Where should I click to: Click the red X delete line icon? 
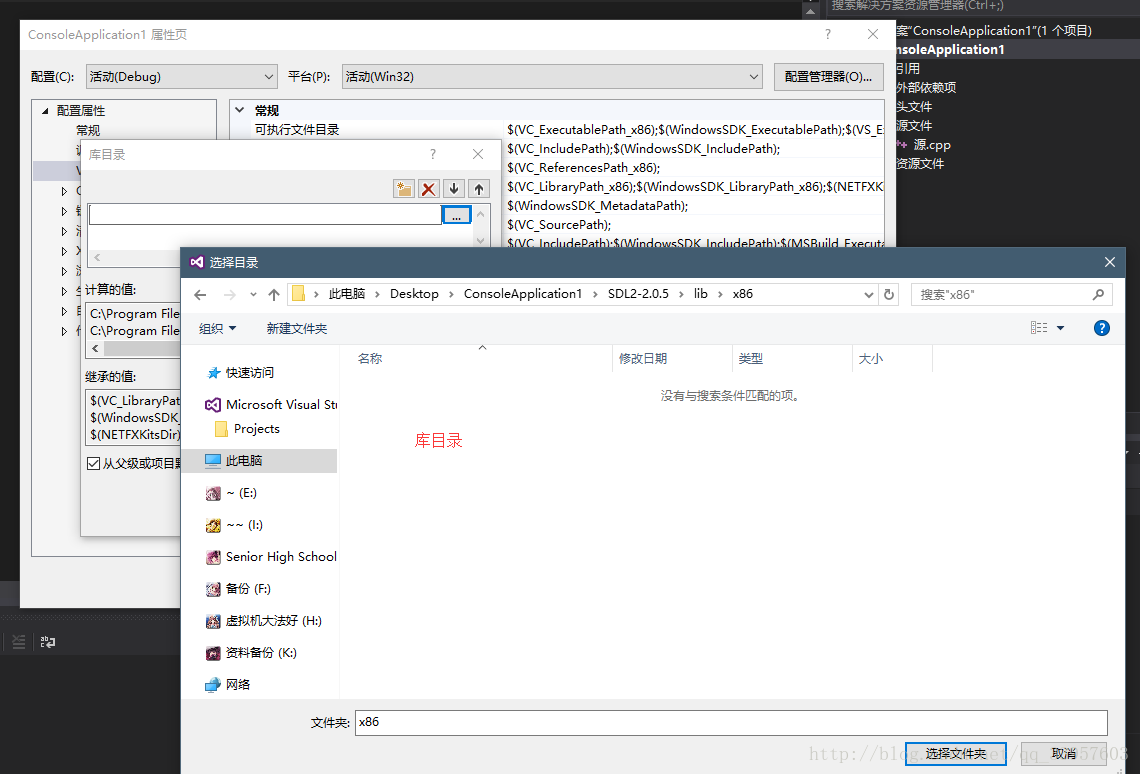pos(429,189)
